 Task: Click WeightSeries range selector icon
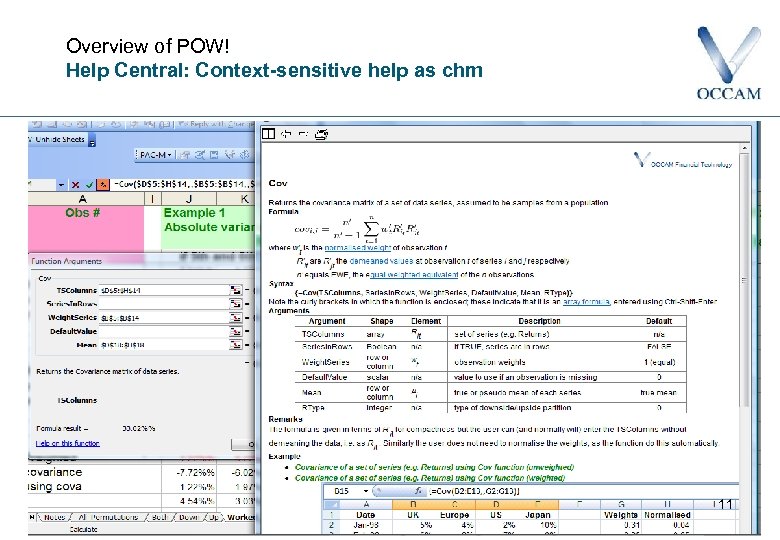pyautogui.click(x=236, y=318)
